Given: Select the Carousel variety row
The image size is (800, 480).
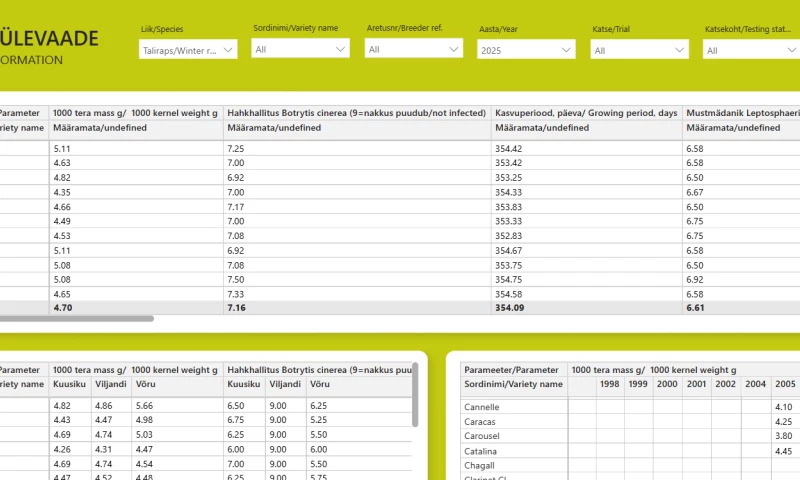Looking at the screenshot, I should (514, 436).
